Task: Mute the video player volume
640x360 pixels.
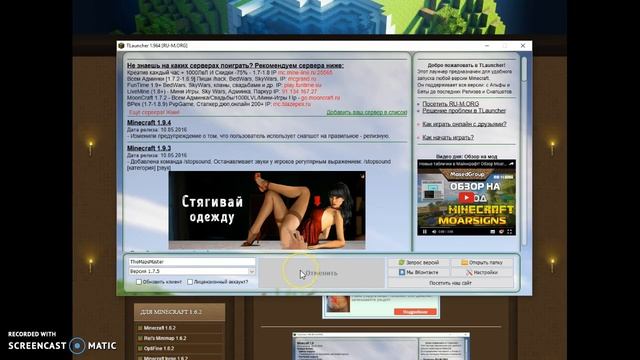Action: click(x=434, y=231)
